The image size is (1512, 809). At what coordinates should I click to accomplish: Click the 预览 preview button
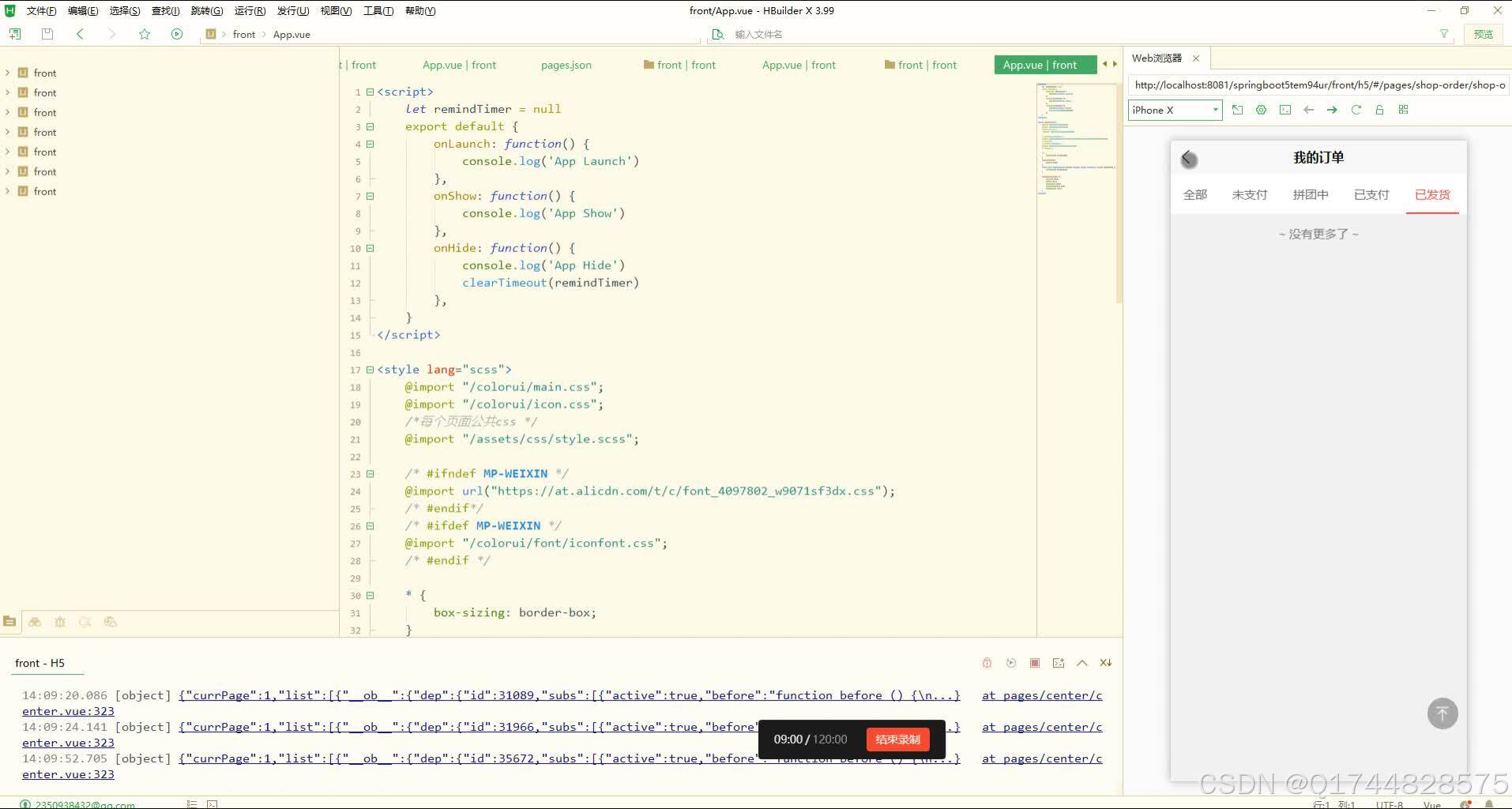pyautogui.click(x=1483, y=34)
